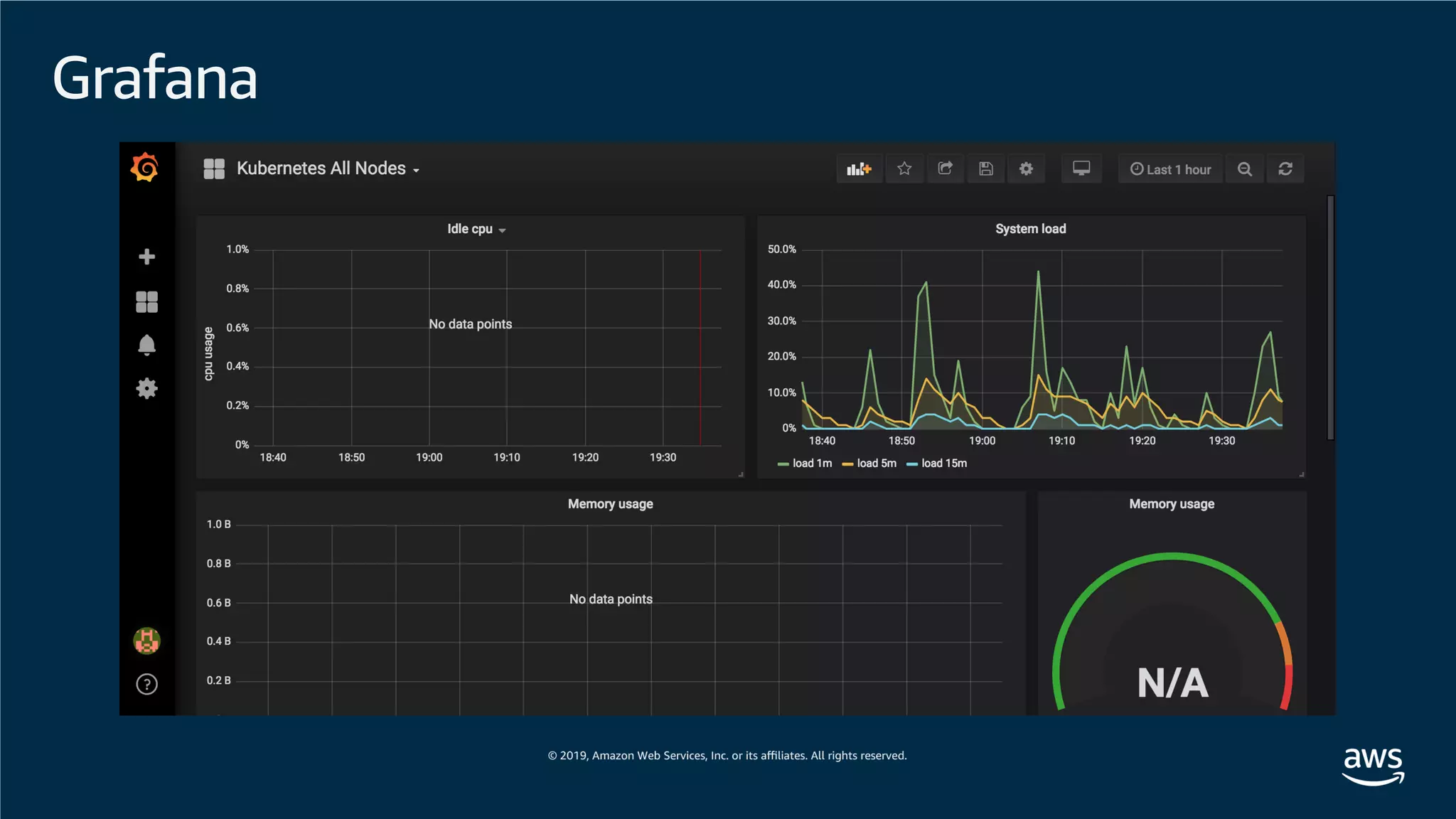Viewport: 1456px width, 819px height.
Task: Star this dashboard as favorite
Action: pos(904,169)
